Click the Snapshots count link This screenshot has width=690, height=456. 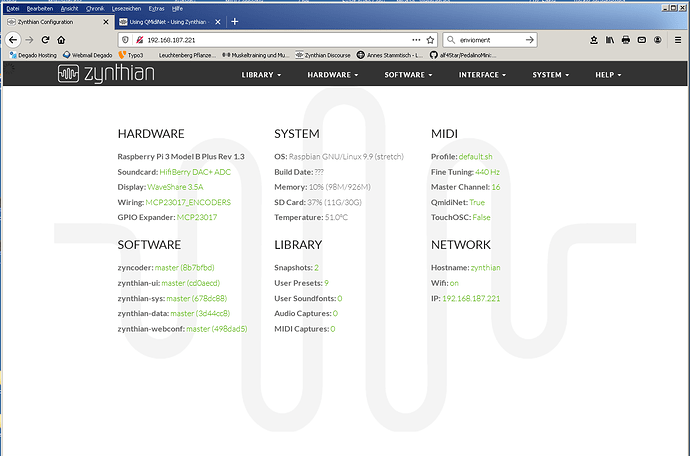pyautogui.click(x=316, y=268)
